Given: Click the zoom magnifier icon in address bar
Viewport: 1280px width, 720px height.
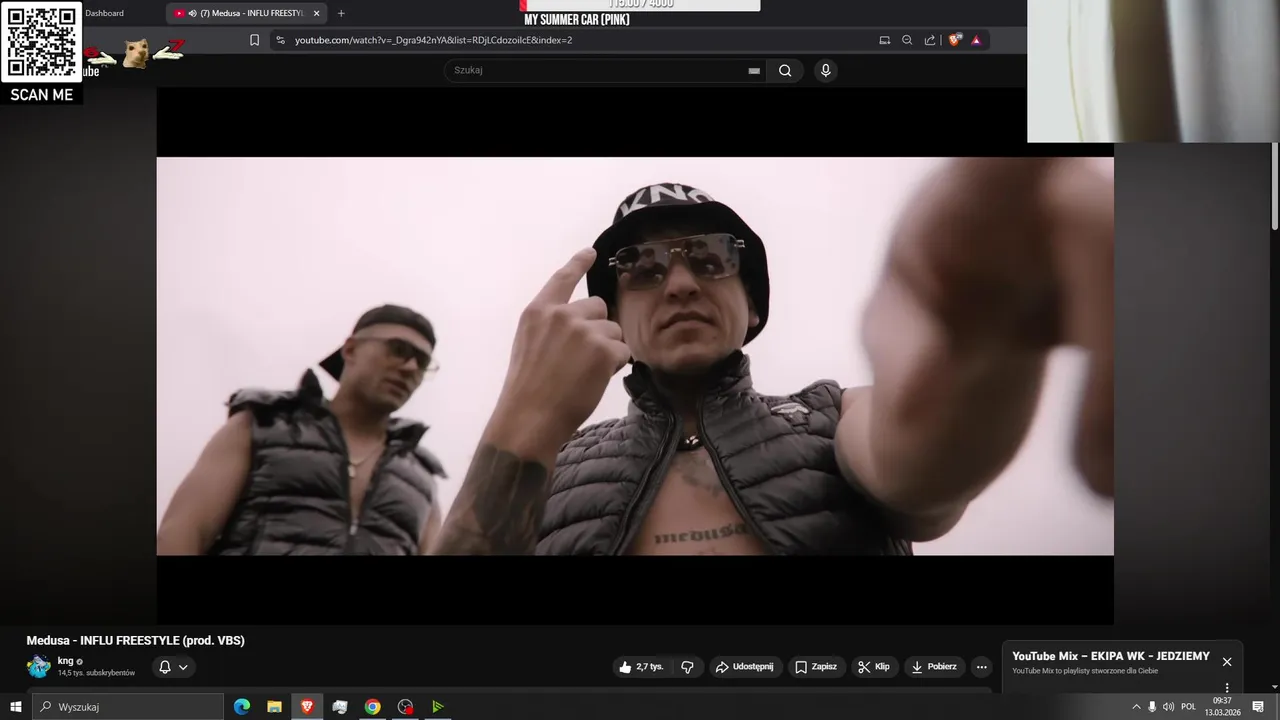Looking at the screenshot, I should coord(907,40).
